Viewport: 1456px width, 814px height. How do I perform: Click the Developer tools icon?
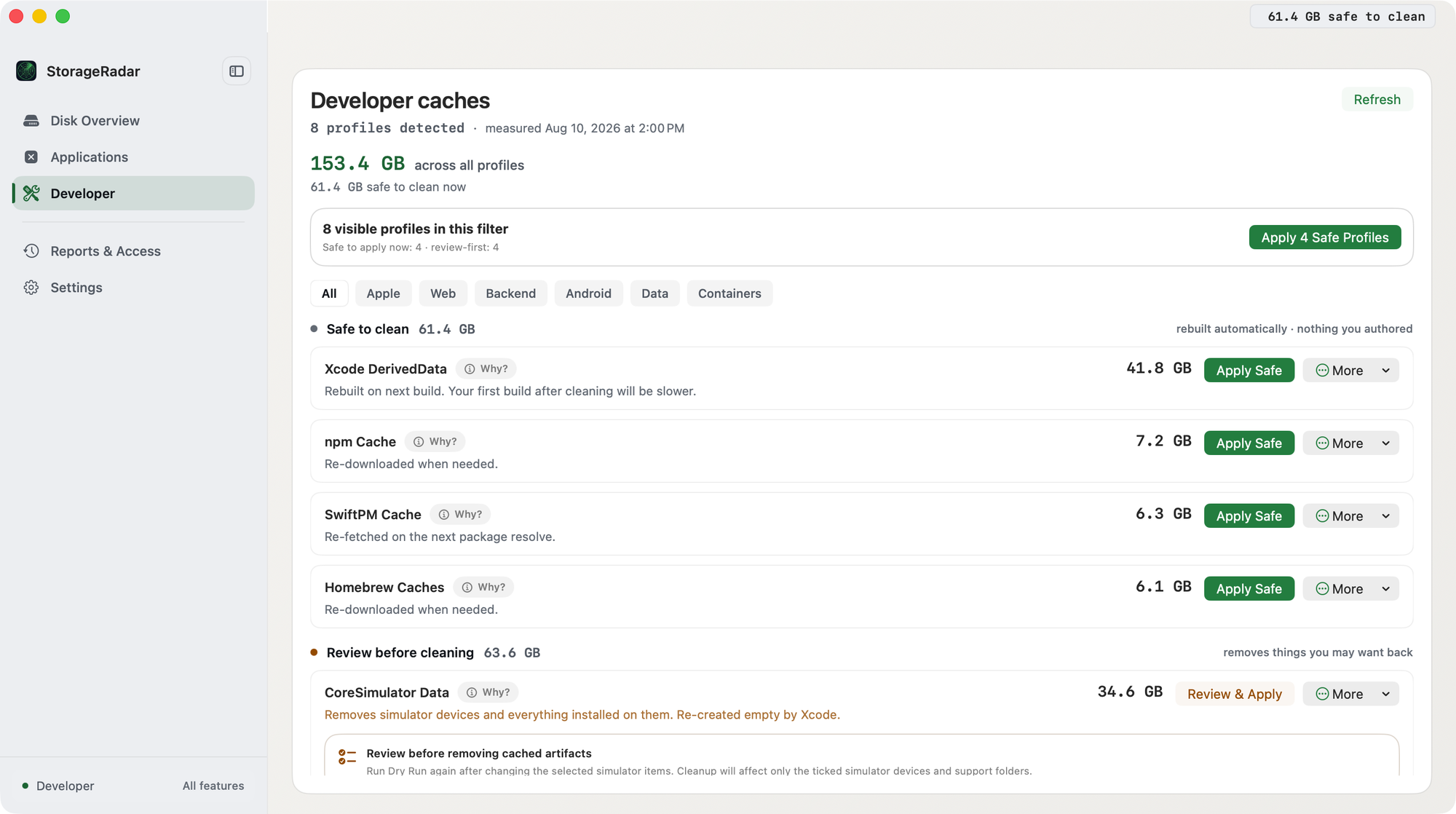point(31,194)
